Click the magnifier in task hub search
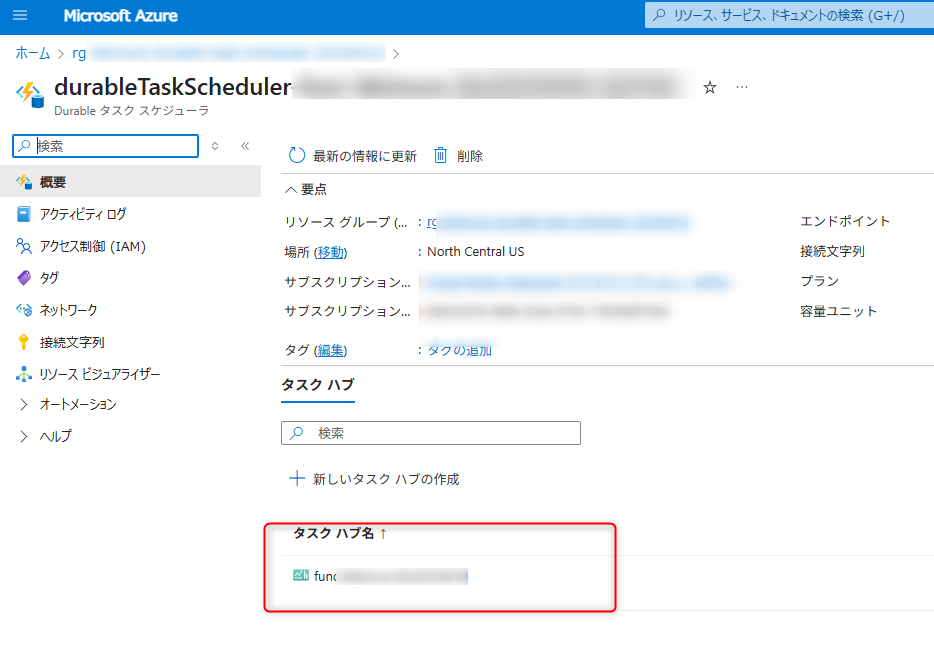Screen dimensions: 934x650 tap(297, 433)
